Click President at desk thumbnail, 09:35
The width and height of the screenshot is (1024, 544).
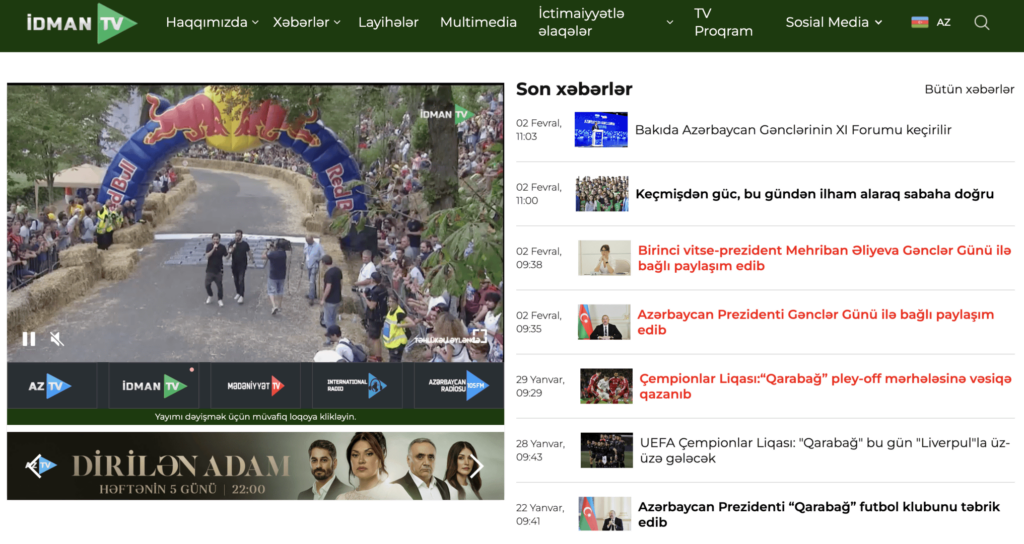[604, 321]
